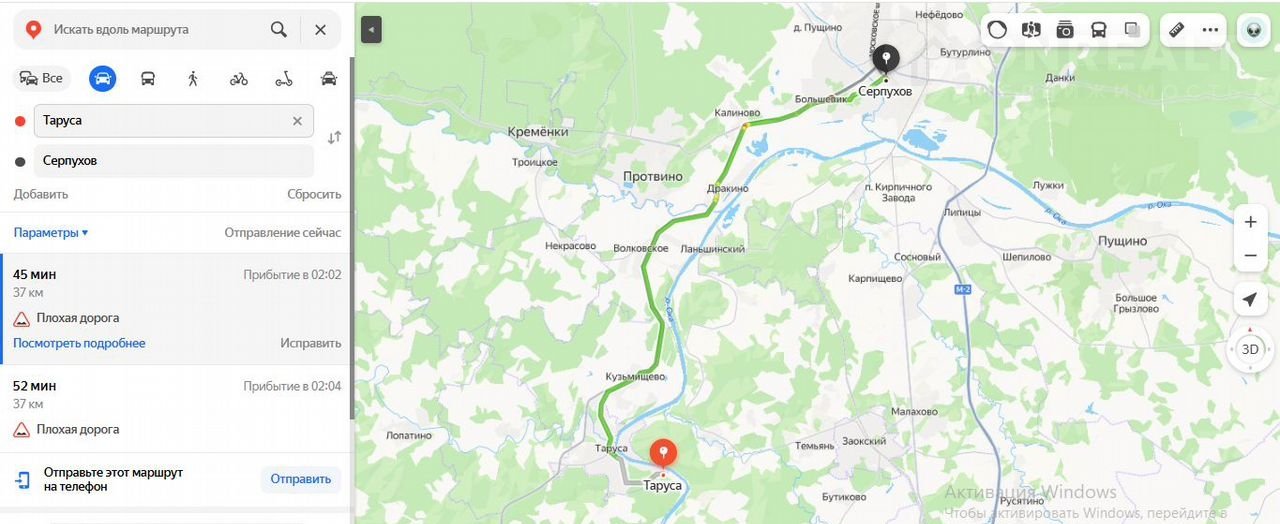Swap the Таруса and Серпухов route points
Viewport: 1280px width, 524px height.
pyautogui.click(x=334, y=138)
